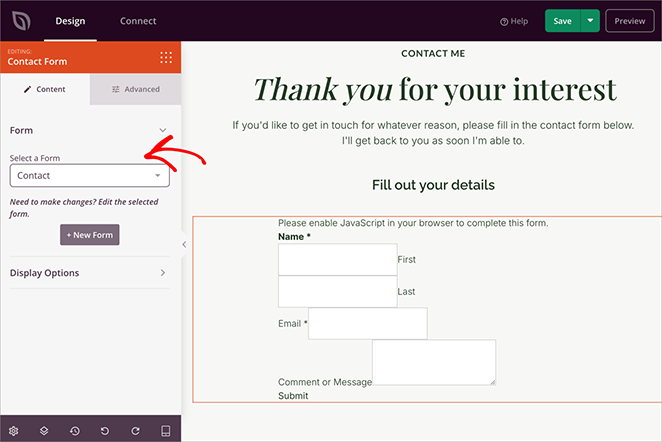The width and height of the screenshot is (662, 442).
Task: Collapse the Form section chevron
Action: 163,130
